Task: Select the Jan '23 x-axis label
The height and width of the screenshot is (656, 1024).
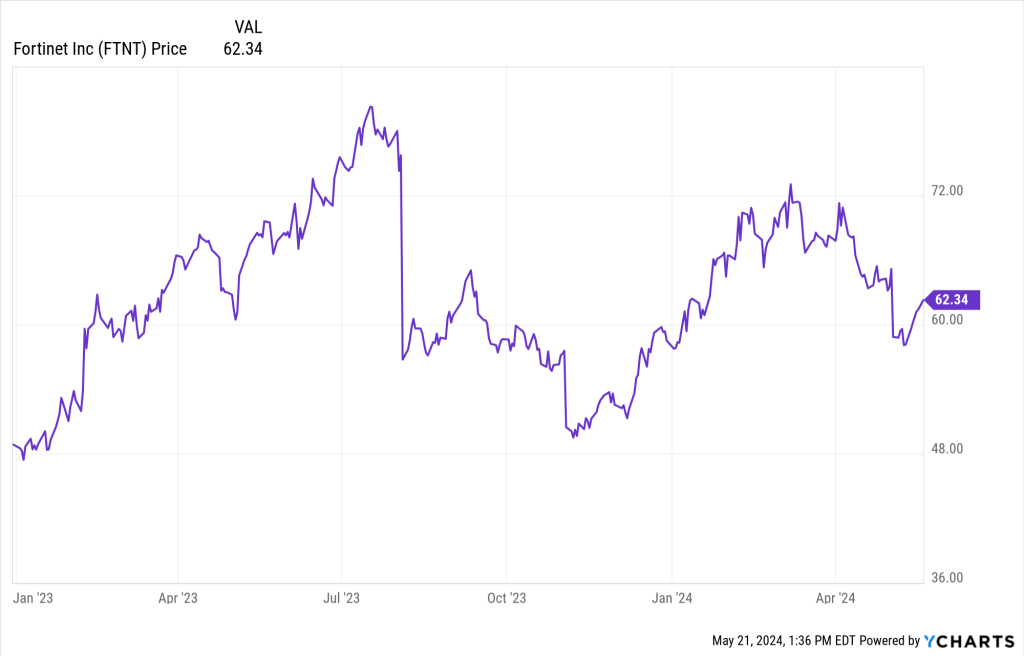Action: [x=32, y=599]
